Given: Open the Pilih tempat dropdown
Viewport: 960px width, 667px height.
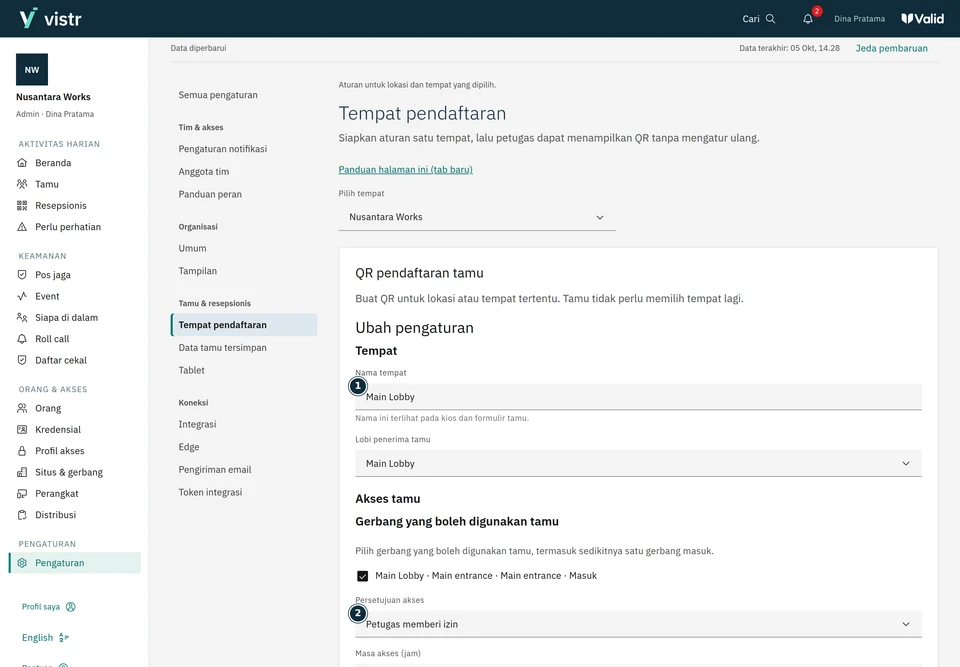Looking at the screenshot, I should pyautogui.click(x=477, y=217).
